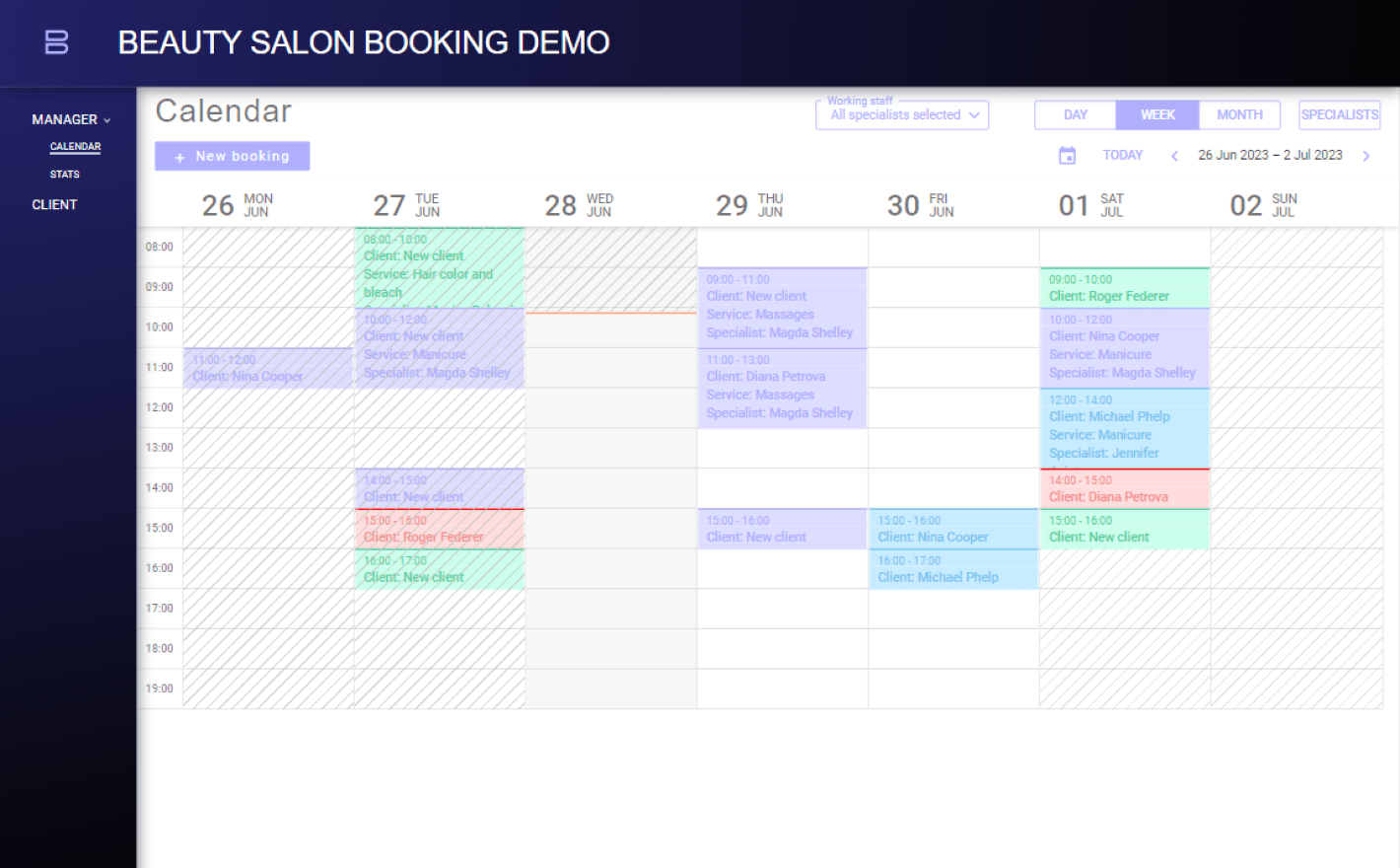Image resolution: width=1400 pixels, height=868 pixels.
Task: Click the New booking button
Action: [x=232, y=156]
